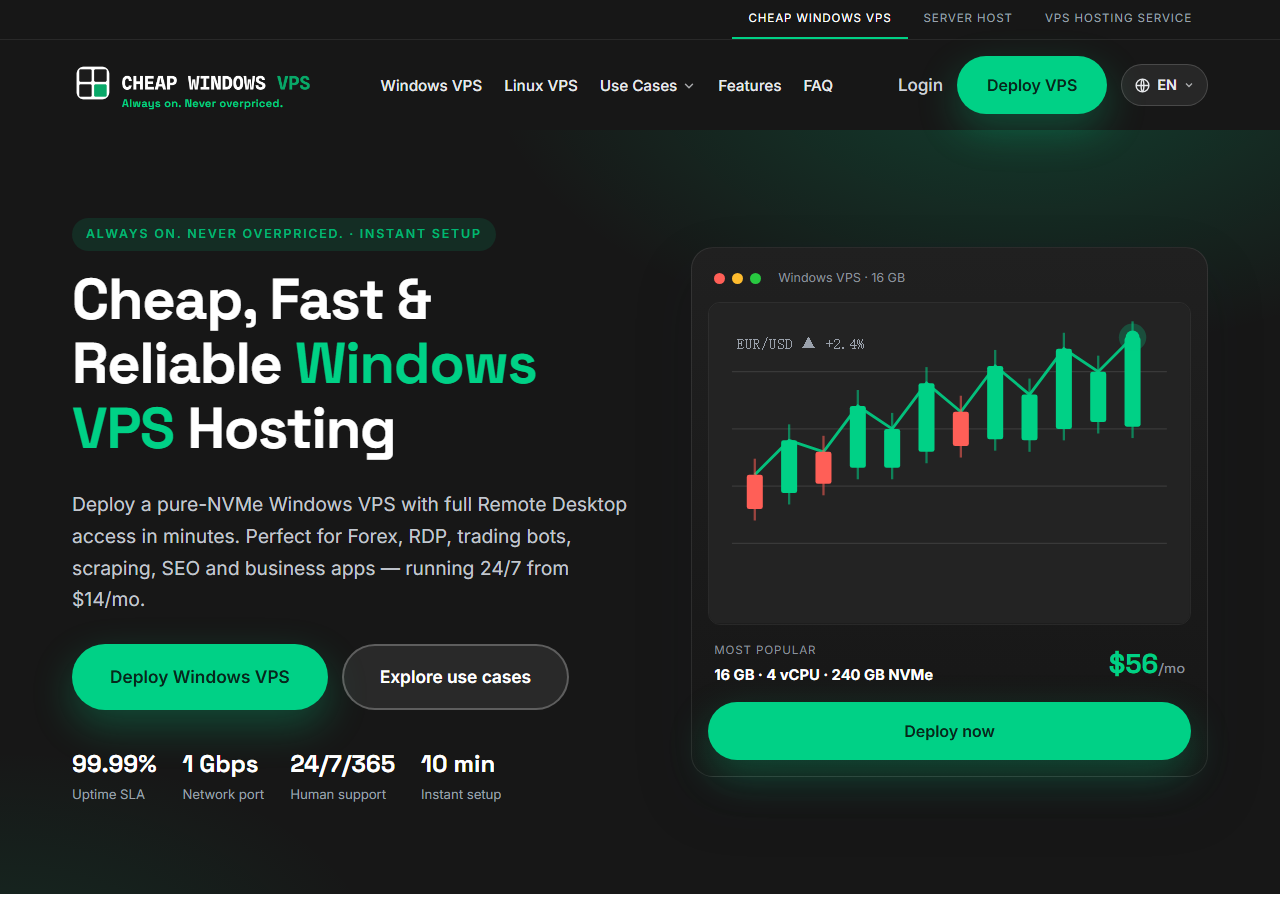Click the '1 Gbps' network stat
Screen dimensions: 1280x900
coord(221,764)
